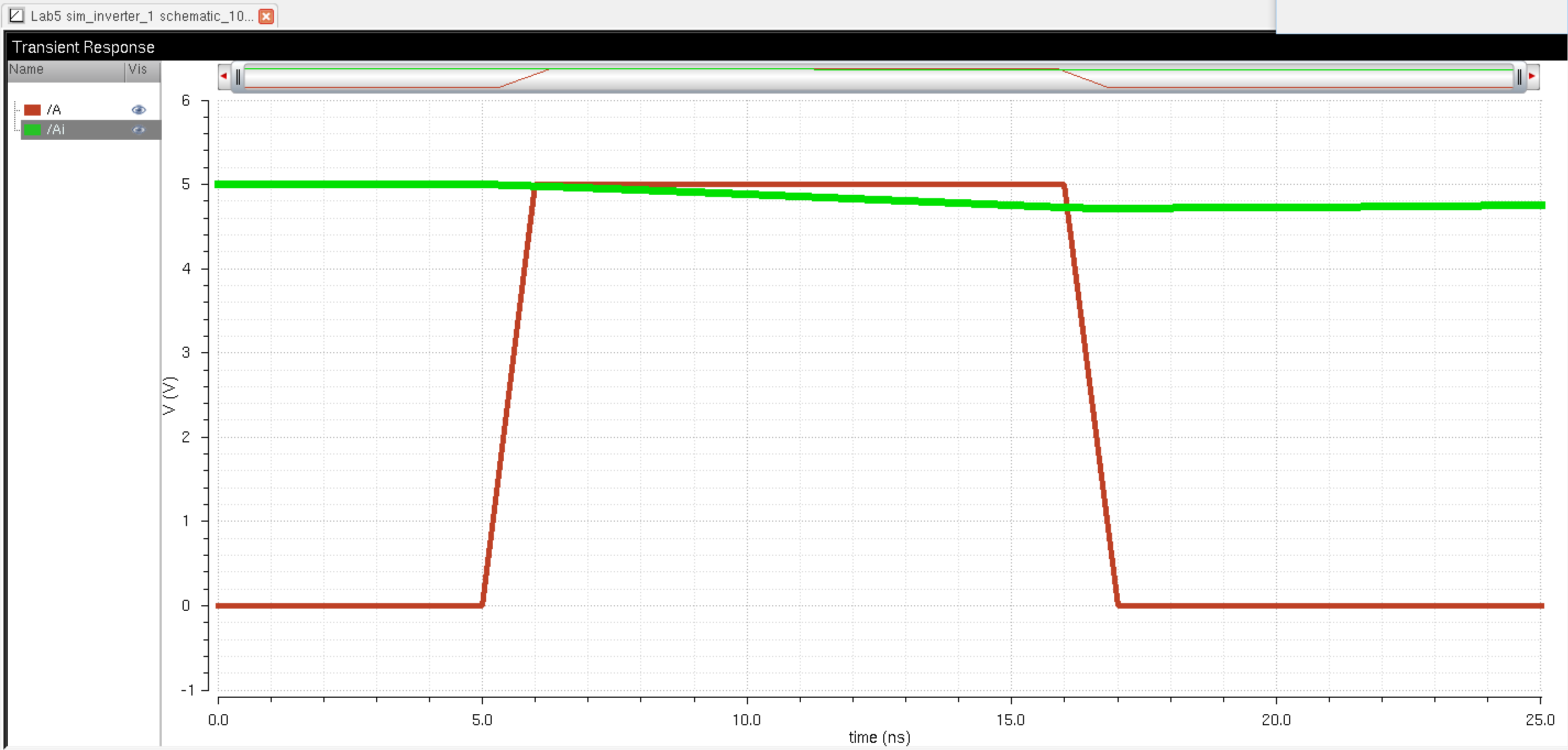Click the time (ns) x-axis label

point(879,737)
